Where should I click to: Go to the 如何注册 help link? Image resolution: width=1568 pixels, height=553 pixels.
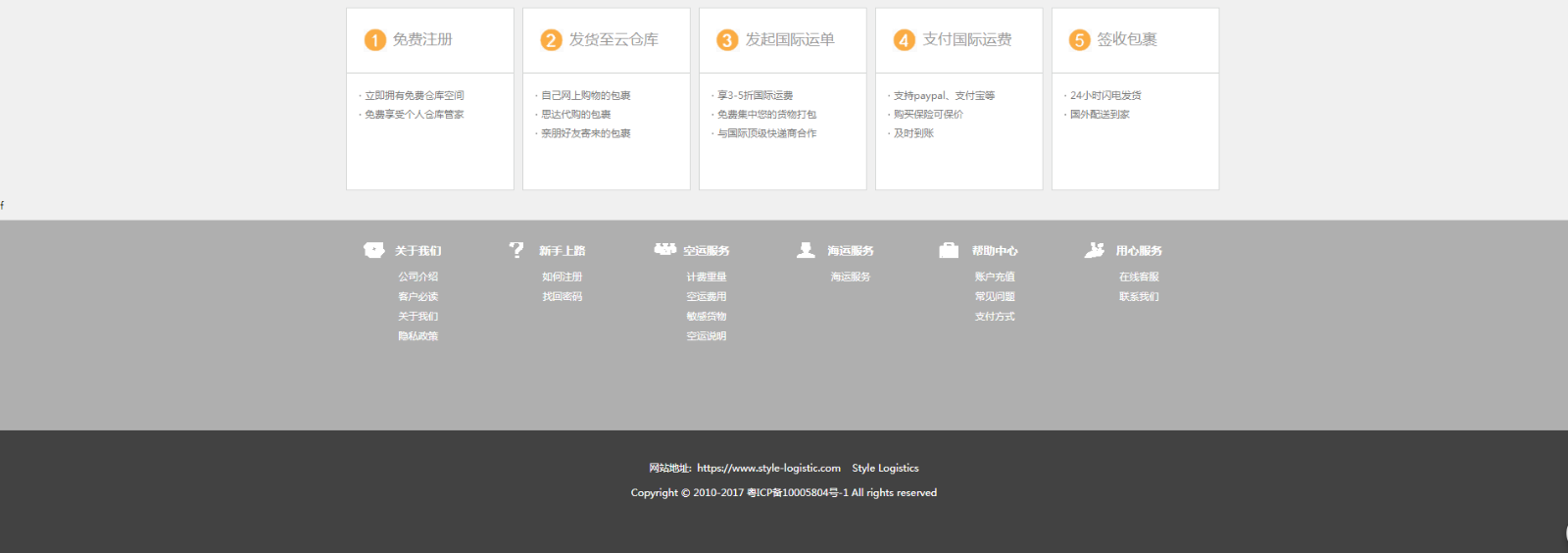click(x=563, y=276)
